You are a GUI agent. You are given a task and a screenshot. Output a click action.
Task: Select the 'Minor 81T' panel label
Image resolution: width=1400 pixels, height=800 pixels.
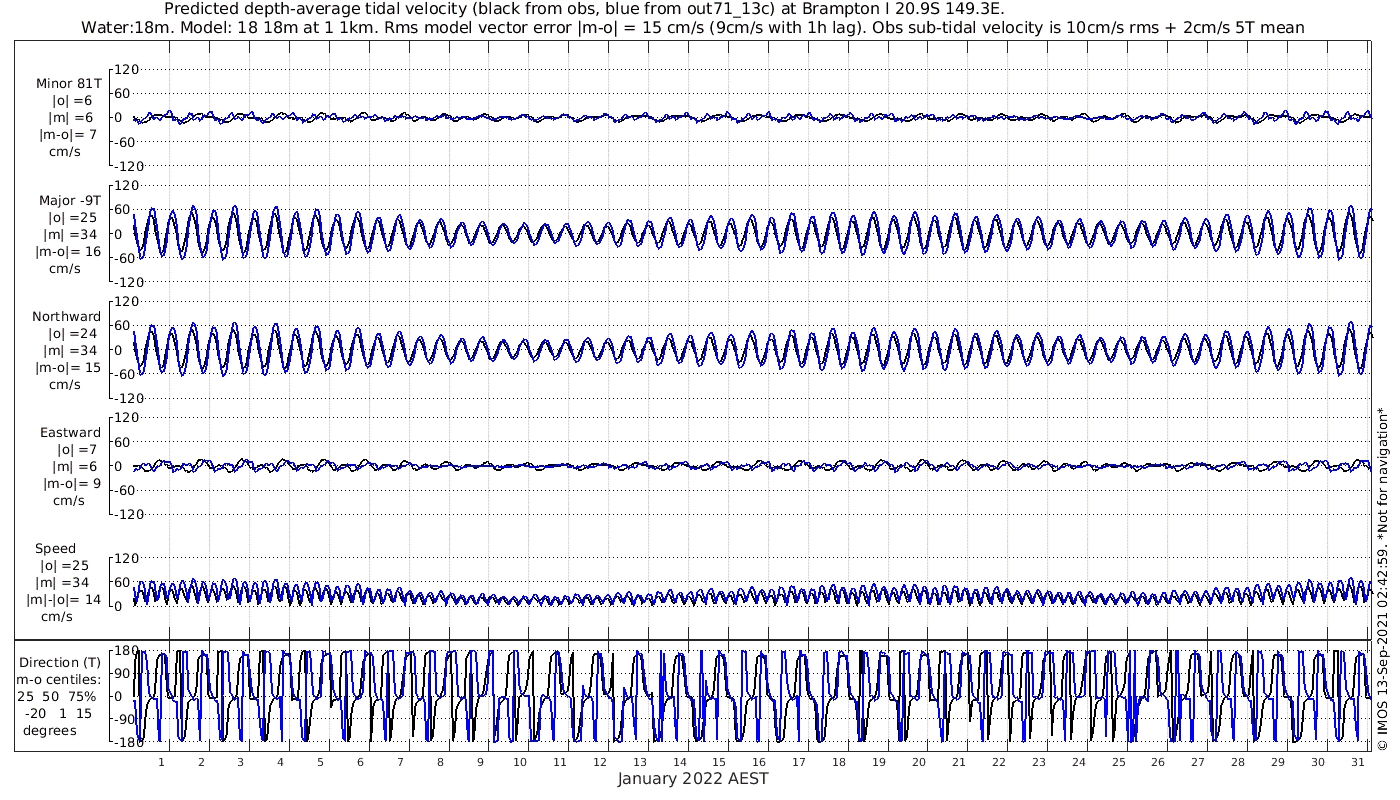68,84
